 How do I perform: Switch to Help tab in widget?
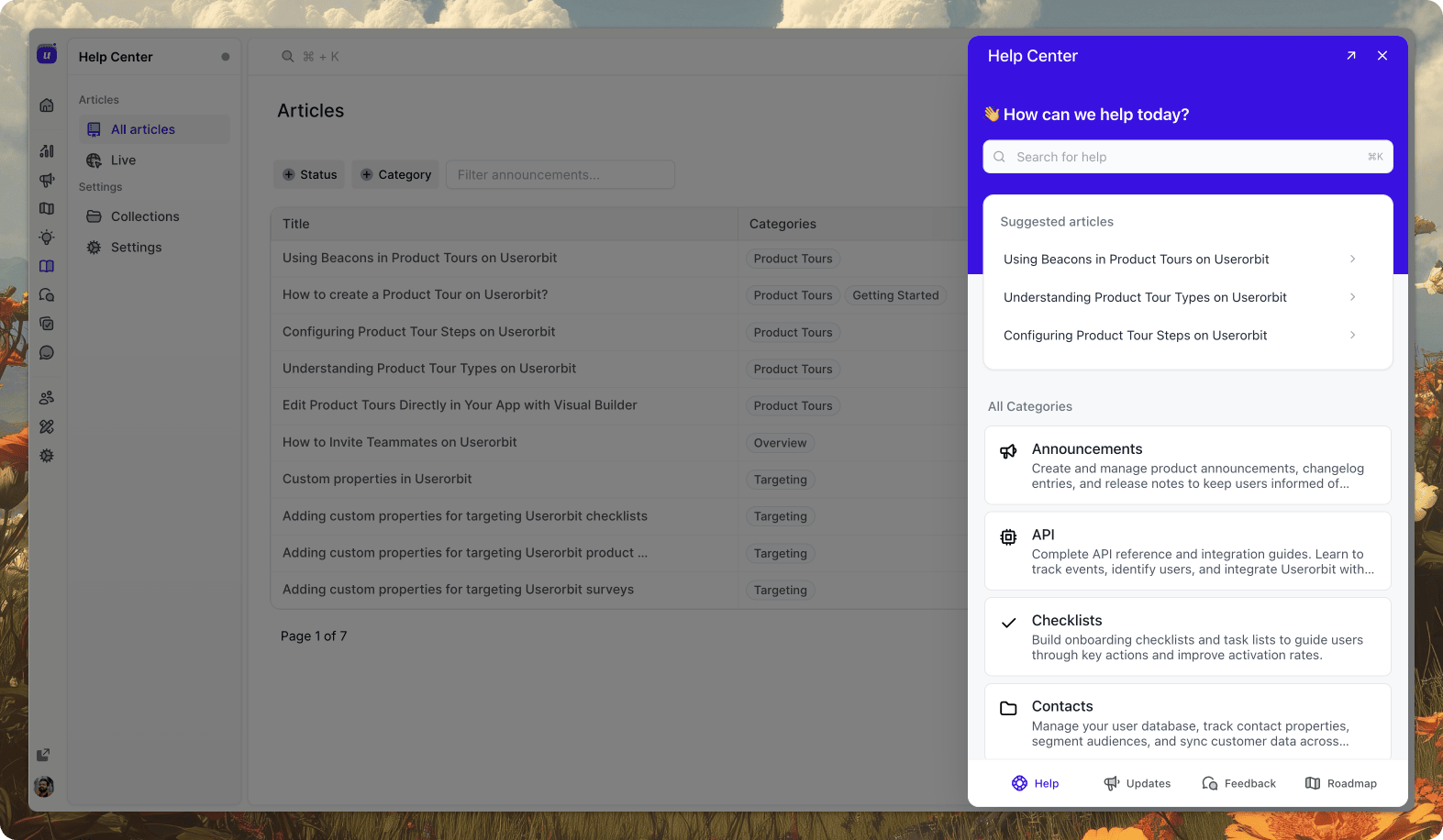pos(1036,783)
